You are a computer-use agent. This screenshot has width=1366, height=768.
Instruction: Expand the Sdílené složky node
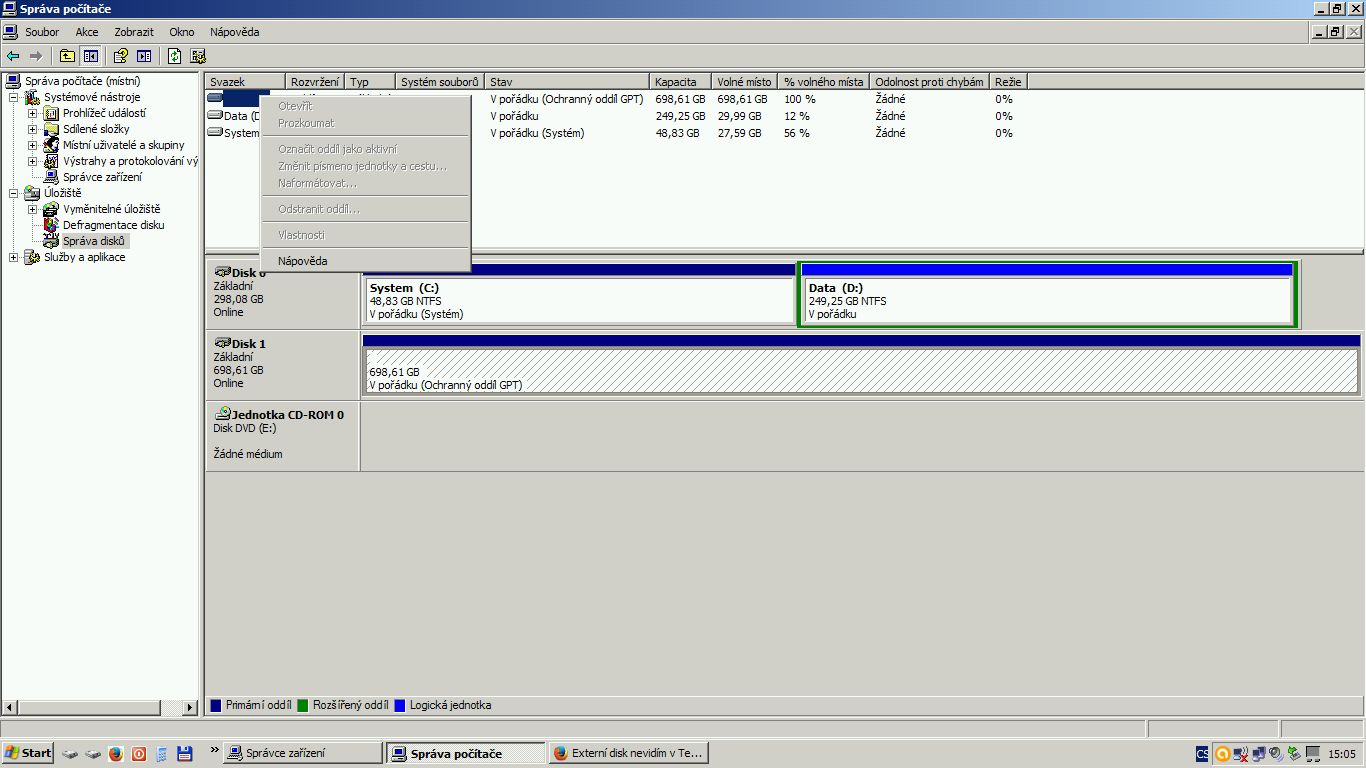[33, 129]
